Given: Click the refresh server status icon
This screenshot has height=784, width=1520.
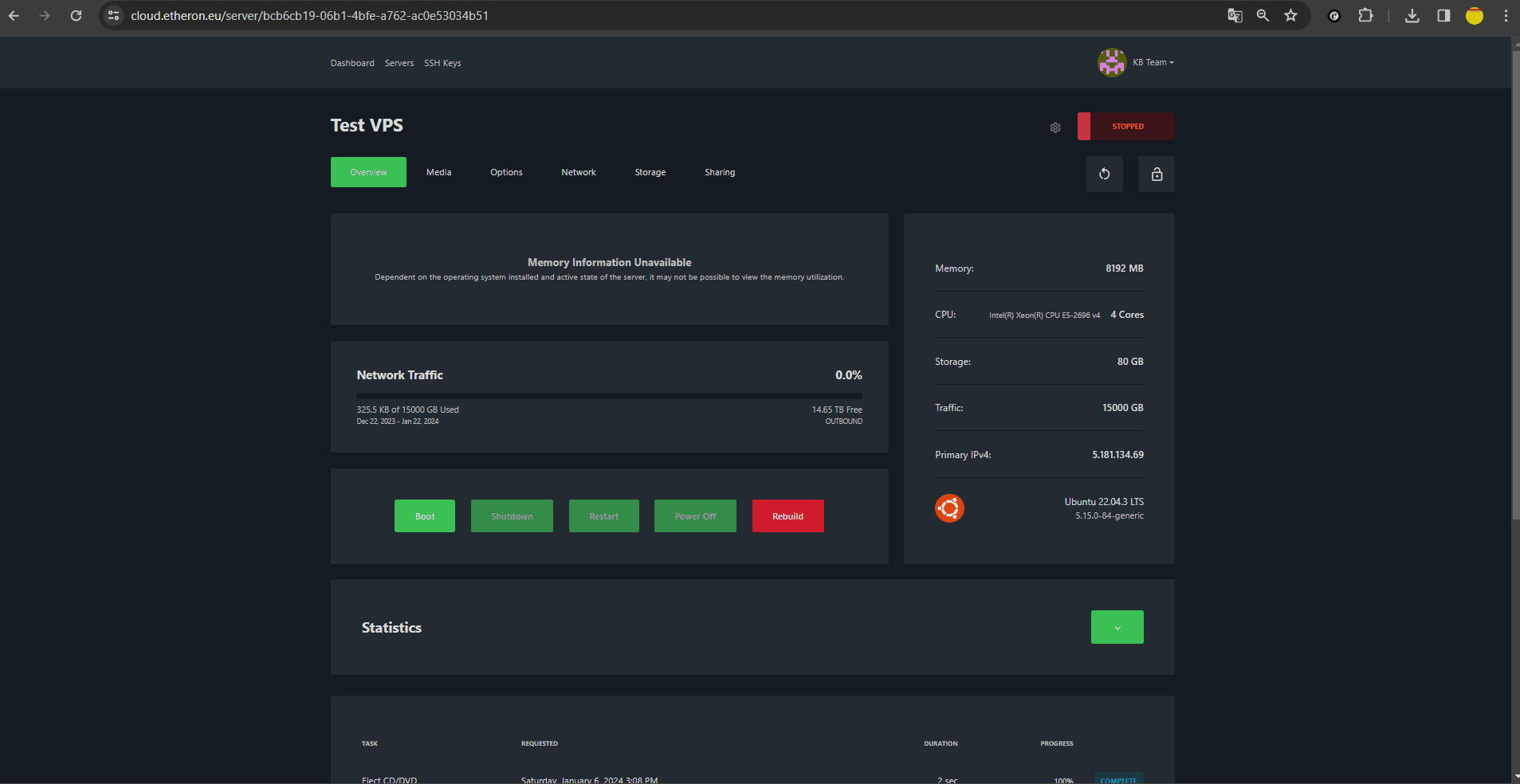Looking at the screenshot, I should (1104, 174).
